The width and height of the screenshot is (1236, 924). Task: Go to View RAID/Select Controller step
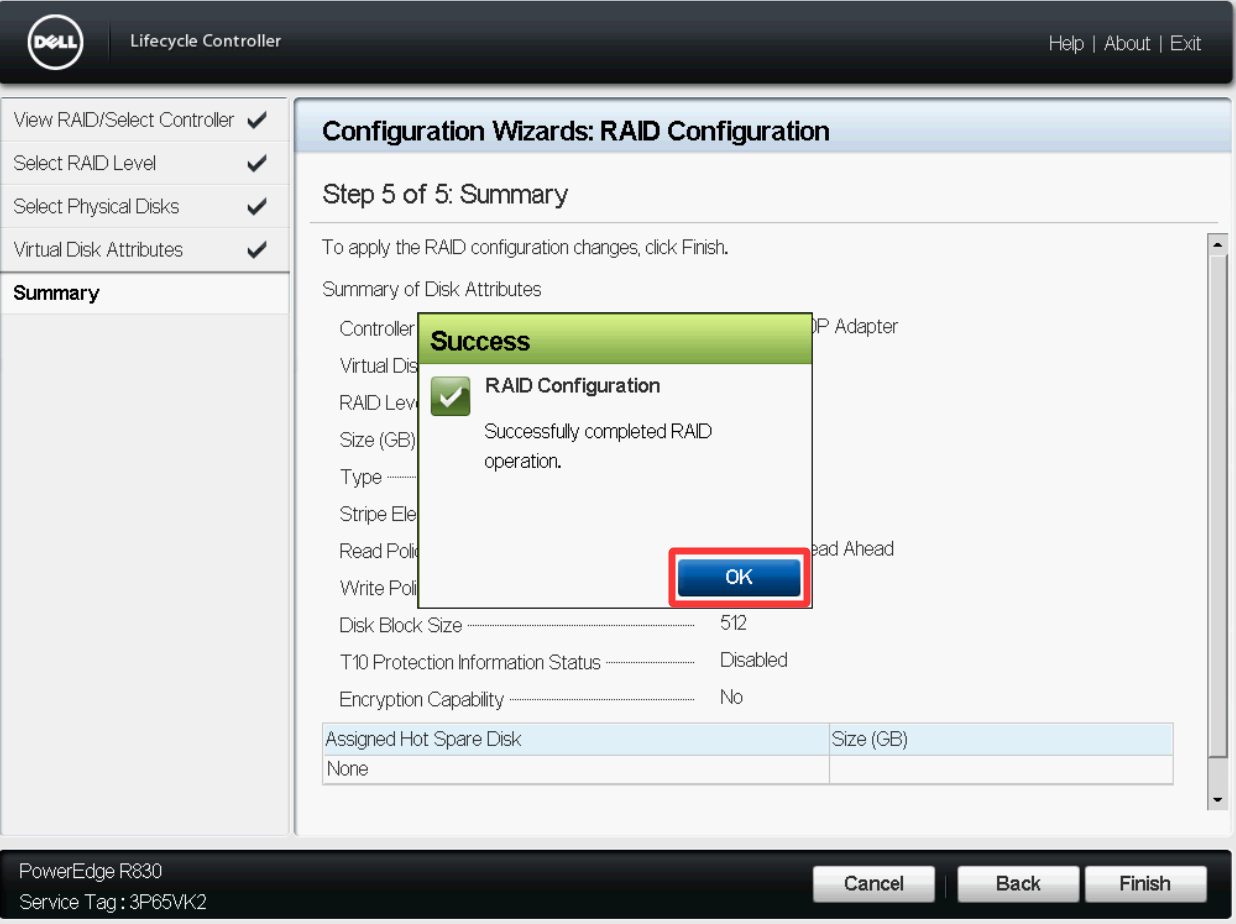[123, 120]
